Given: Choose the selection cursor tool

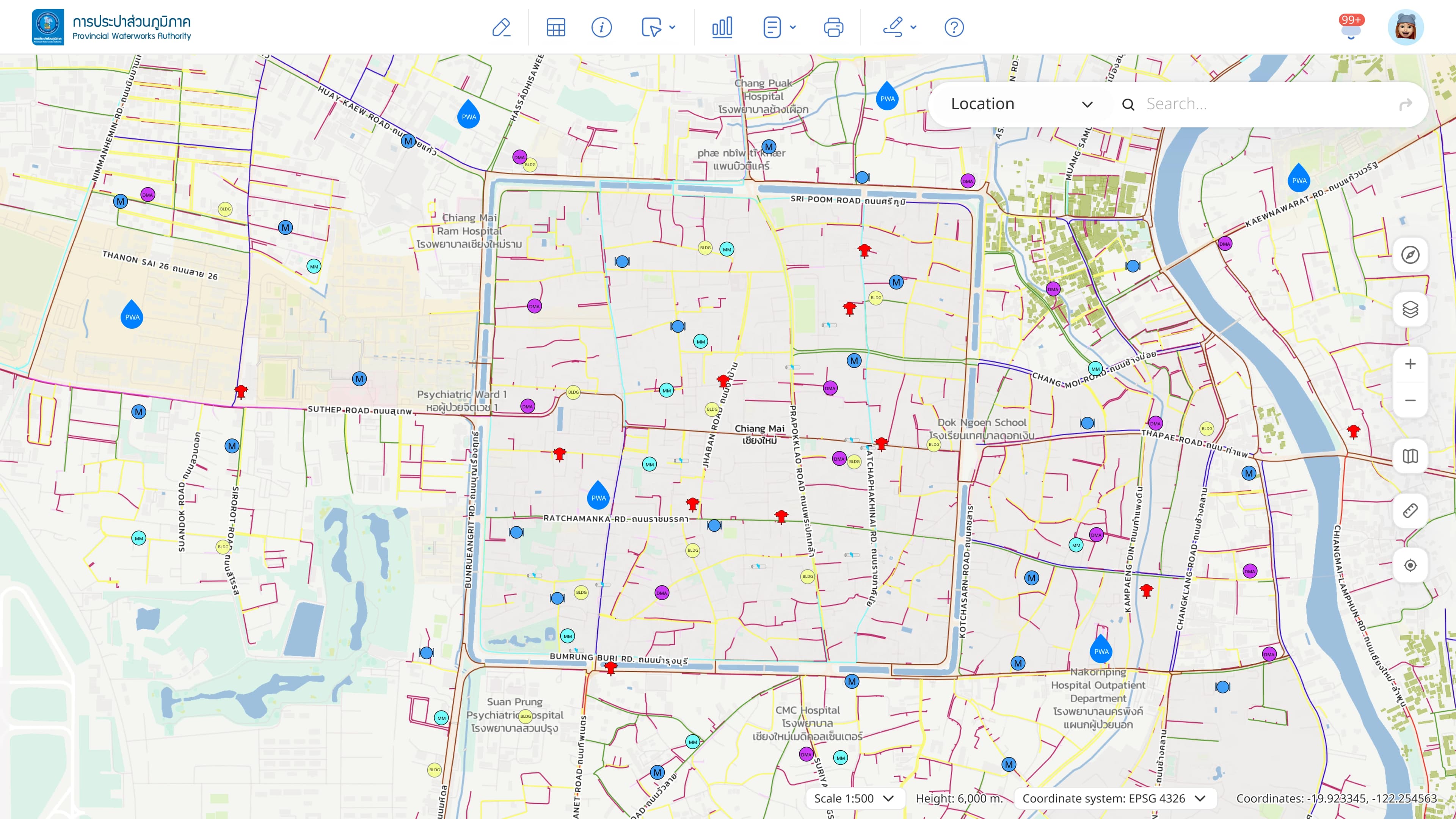Looking at the screenshot, I should click(x=651, y=27).
